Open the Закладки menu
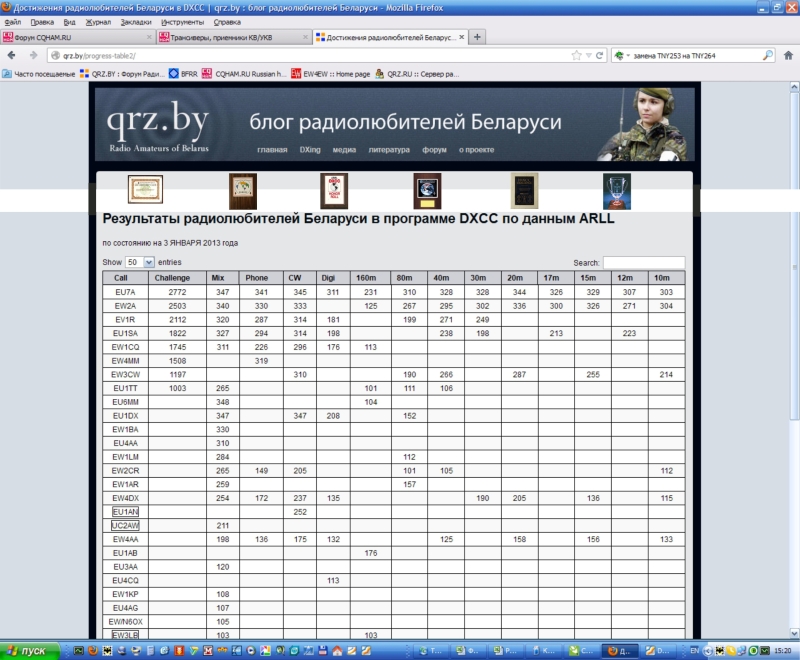Viewport: 800px width, 660px height. [136, 21]
